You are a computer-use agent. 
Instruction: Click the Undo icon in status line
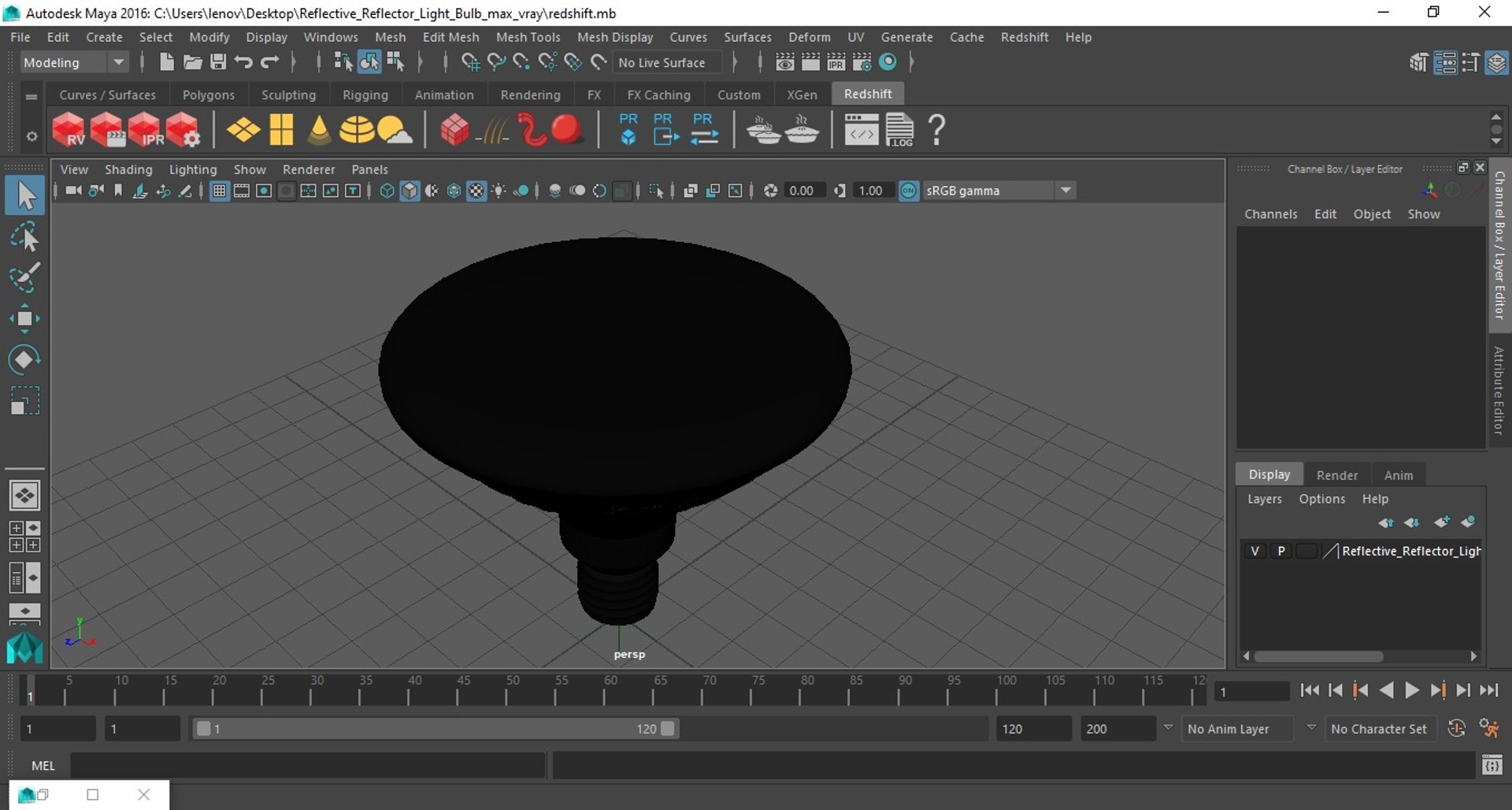coord(243,61)
